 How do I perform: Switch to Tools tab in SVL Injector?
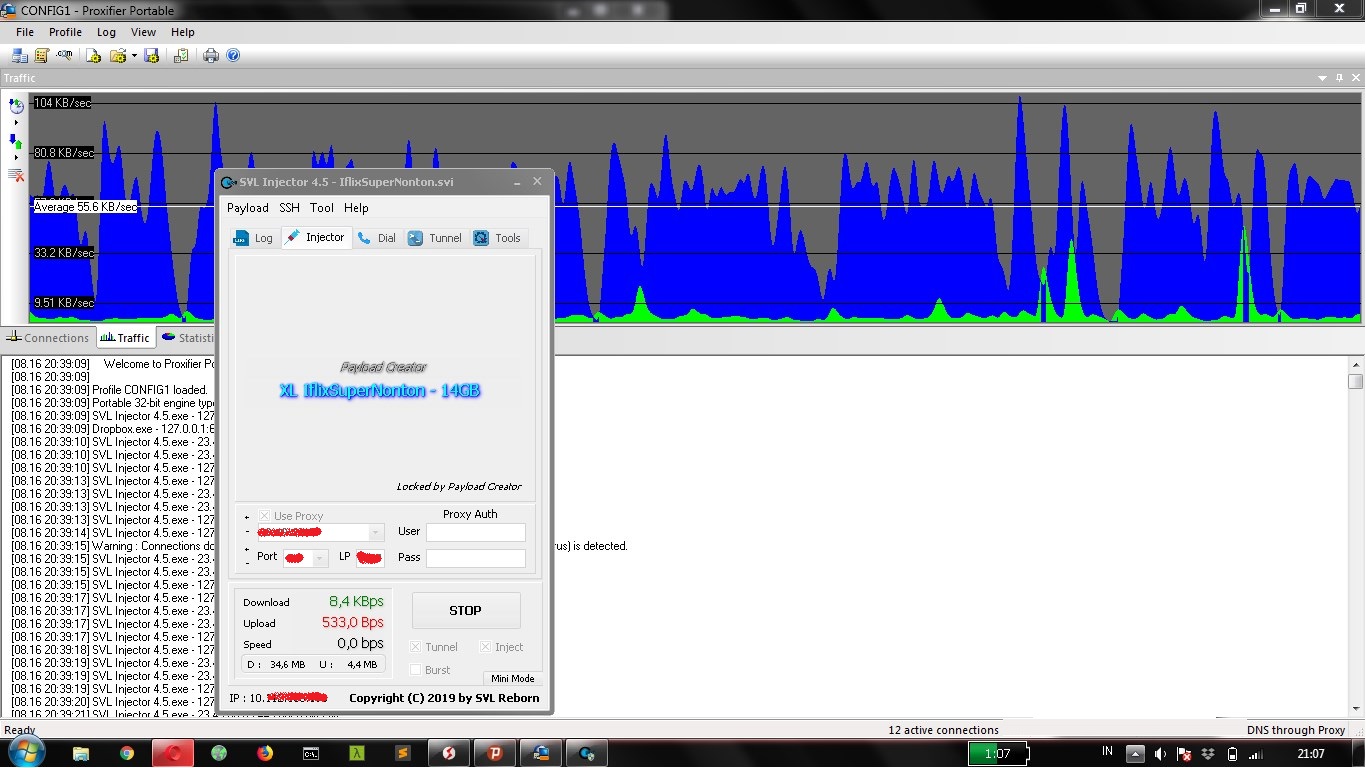(x=498, y=238)
